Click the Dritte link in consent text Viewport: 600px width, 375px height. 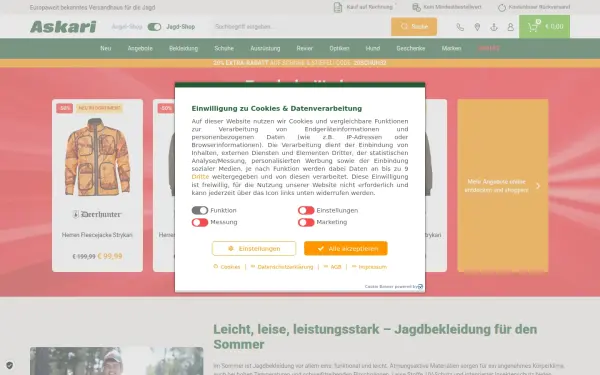tap(200, 177)
